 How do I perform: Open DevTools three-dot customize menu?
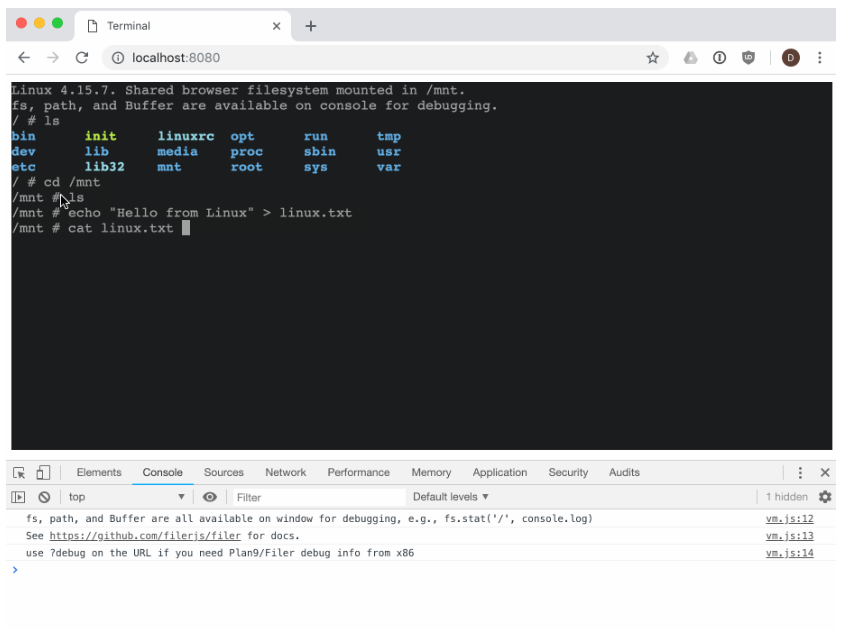800,473
